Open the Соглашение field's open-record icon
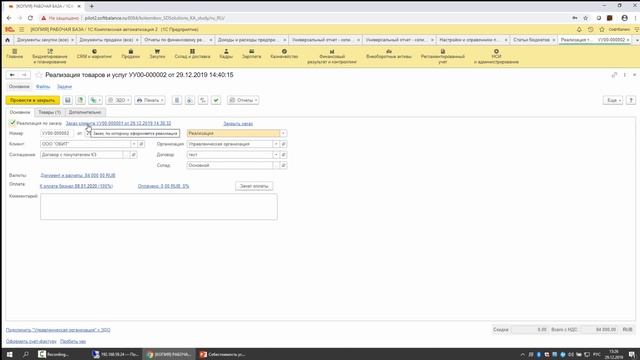This screenshot has width=640, height=360. pos(133,155)
